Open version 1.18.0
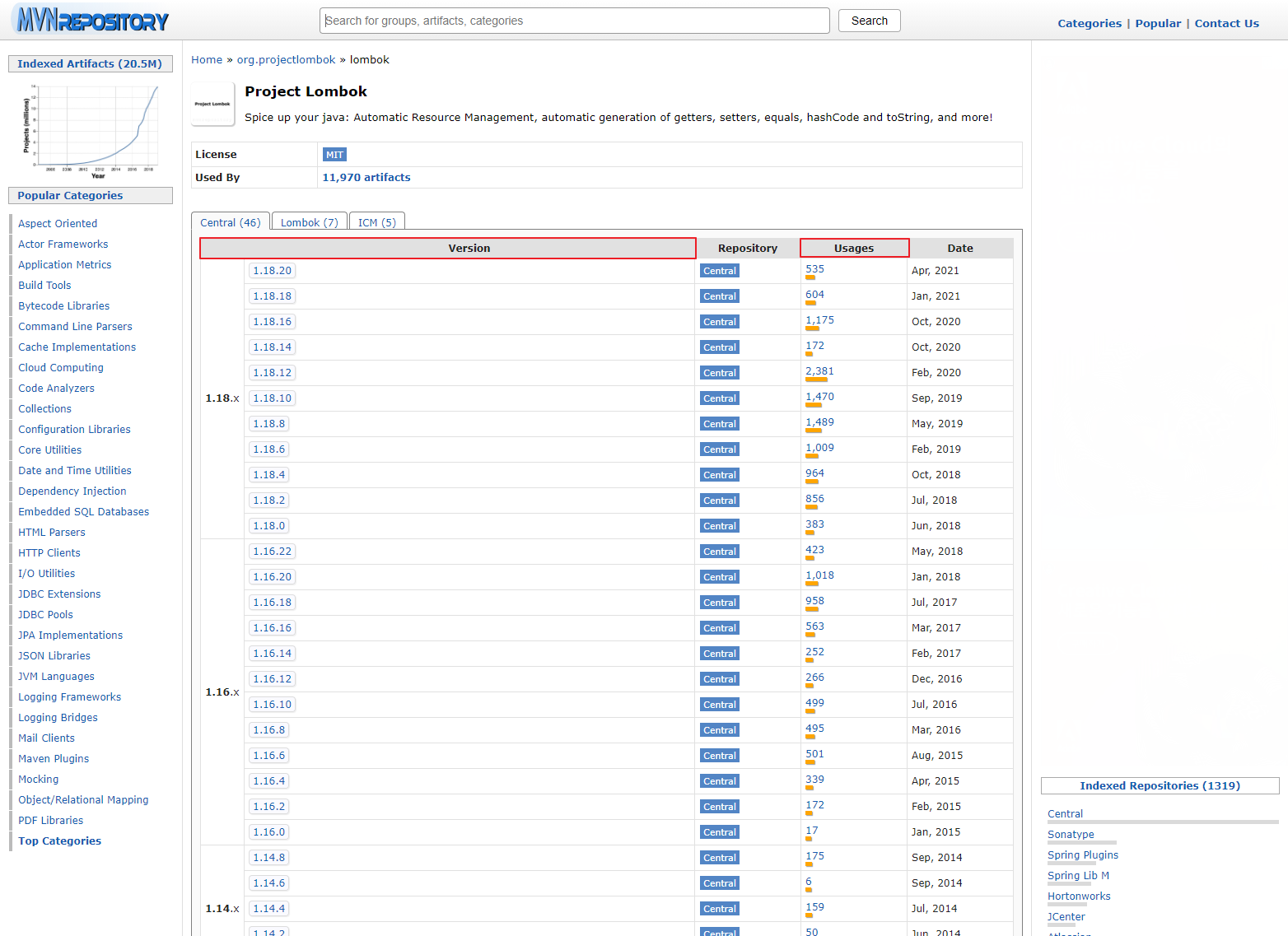Viewport: 1288px width, 936px height. click(269, 526)
